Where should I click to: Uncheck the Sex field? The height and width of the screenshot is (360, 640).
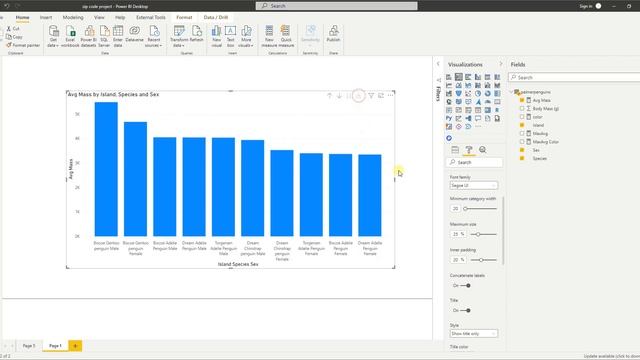point(522,150)
